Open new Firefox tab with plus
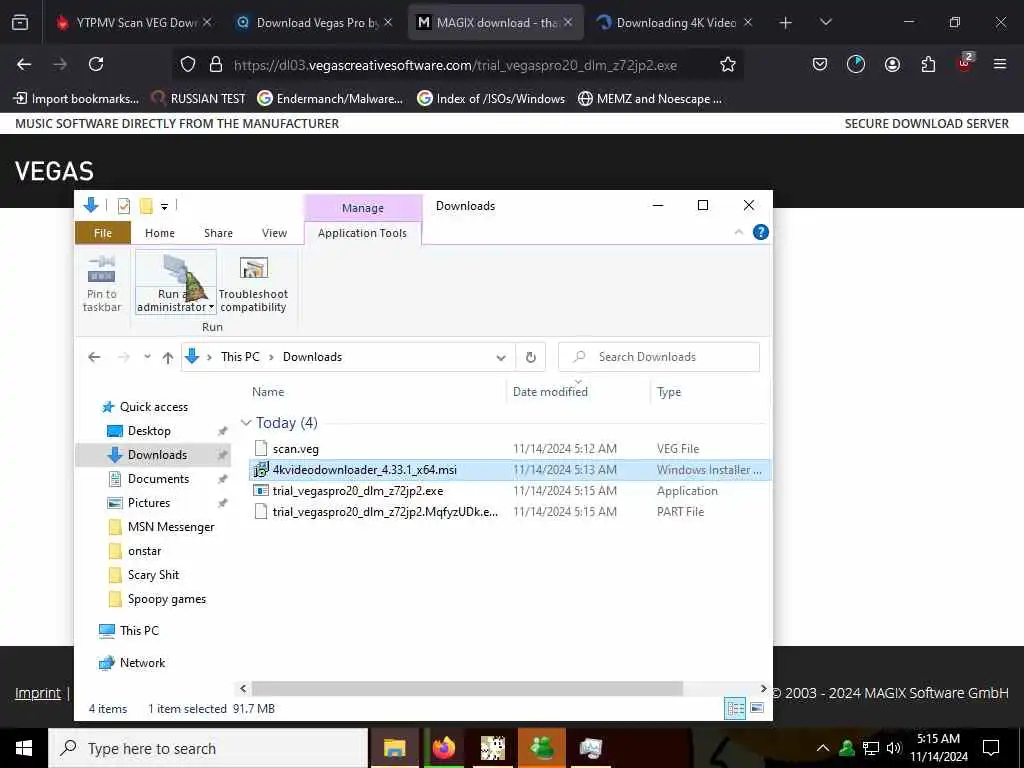This screenshot has height=768, width=1024. click(x=786, y=23)
